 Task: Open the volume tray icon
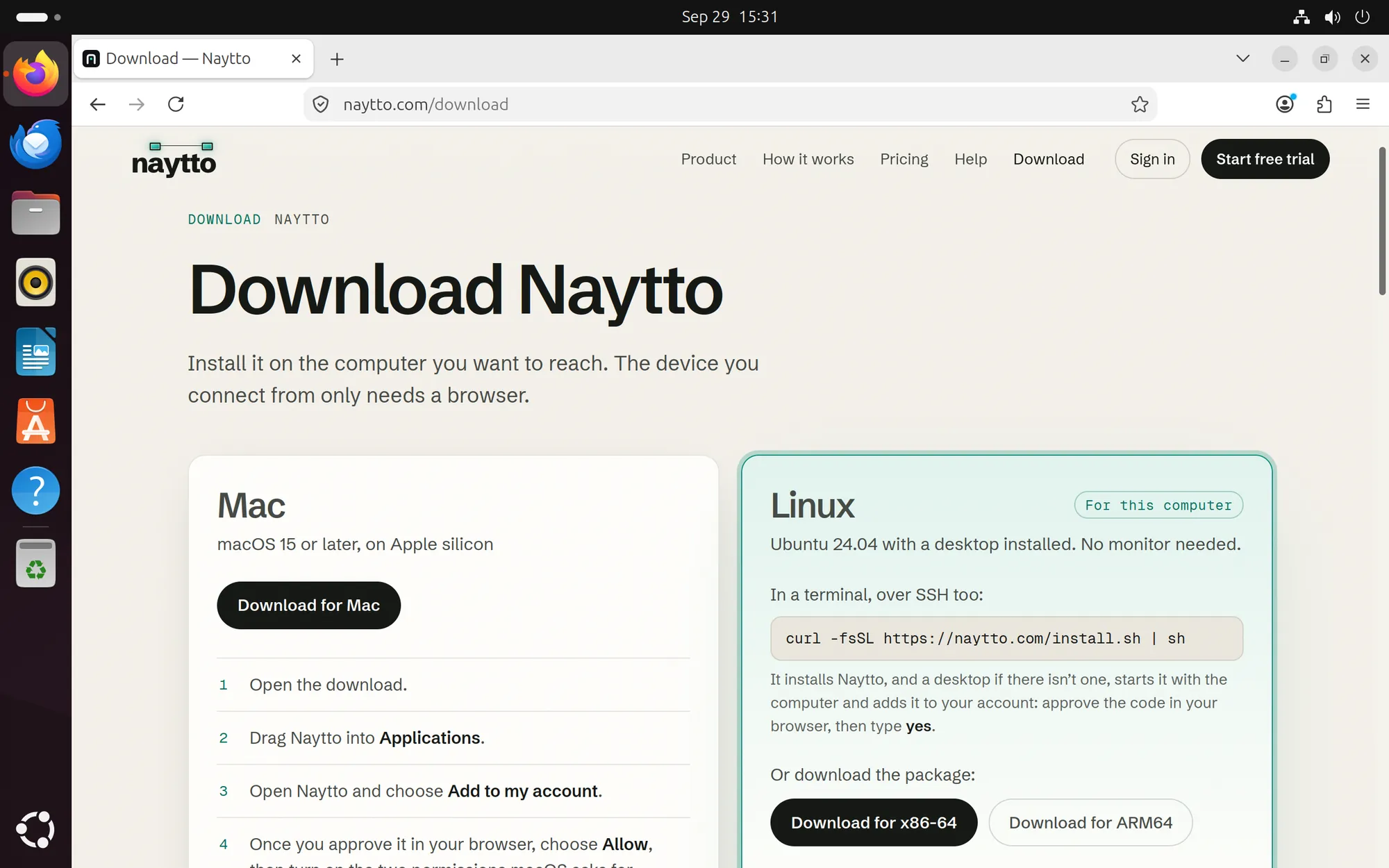1332,17
